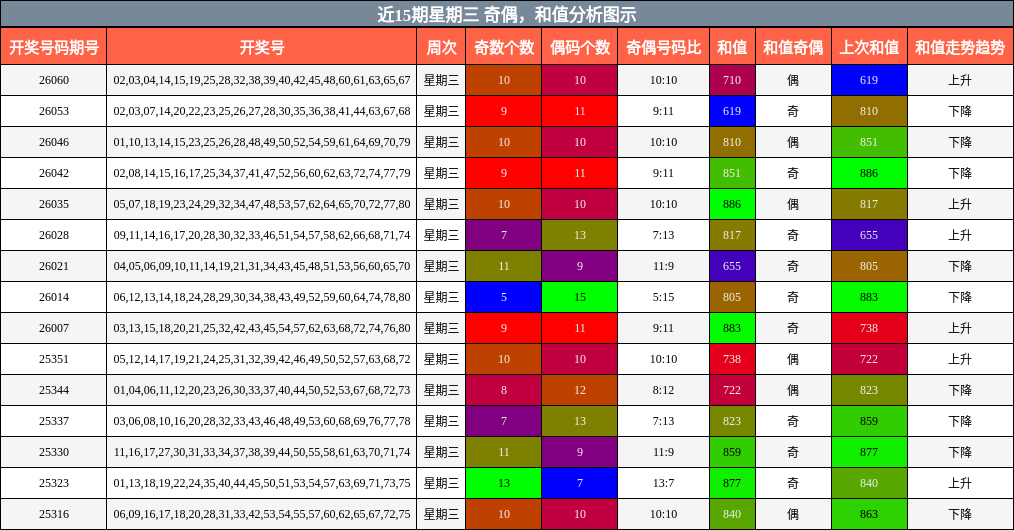Select issue number 25337

click(x=54, y=421)
